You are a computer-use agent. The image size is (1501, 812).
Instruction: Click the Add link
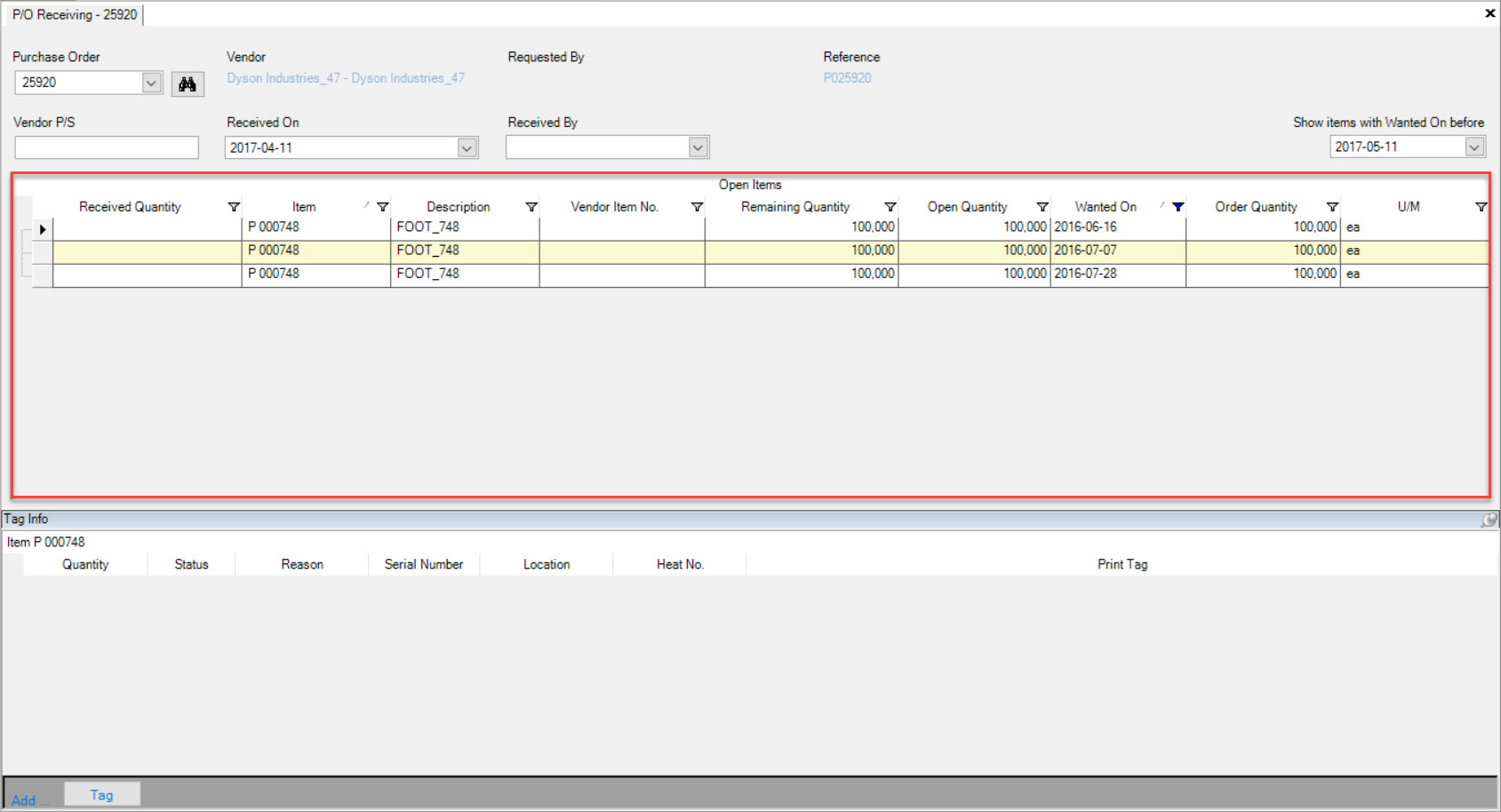29,800
